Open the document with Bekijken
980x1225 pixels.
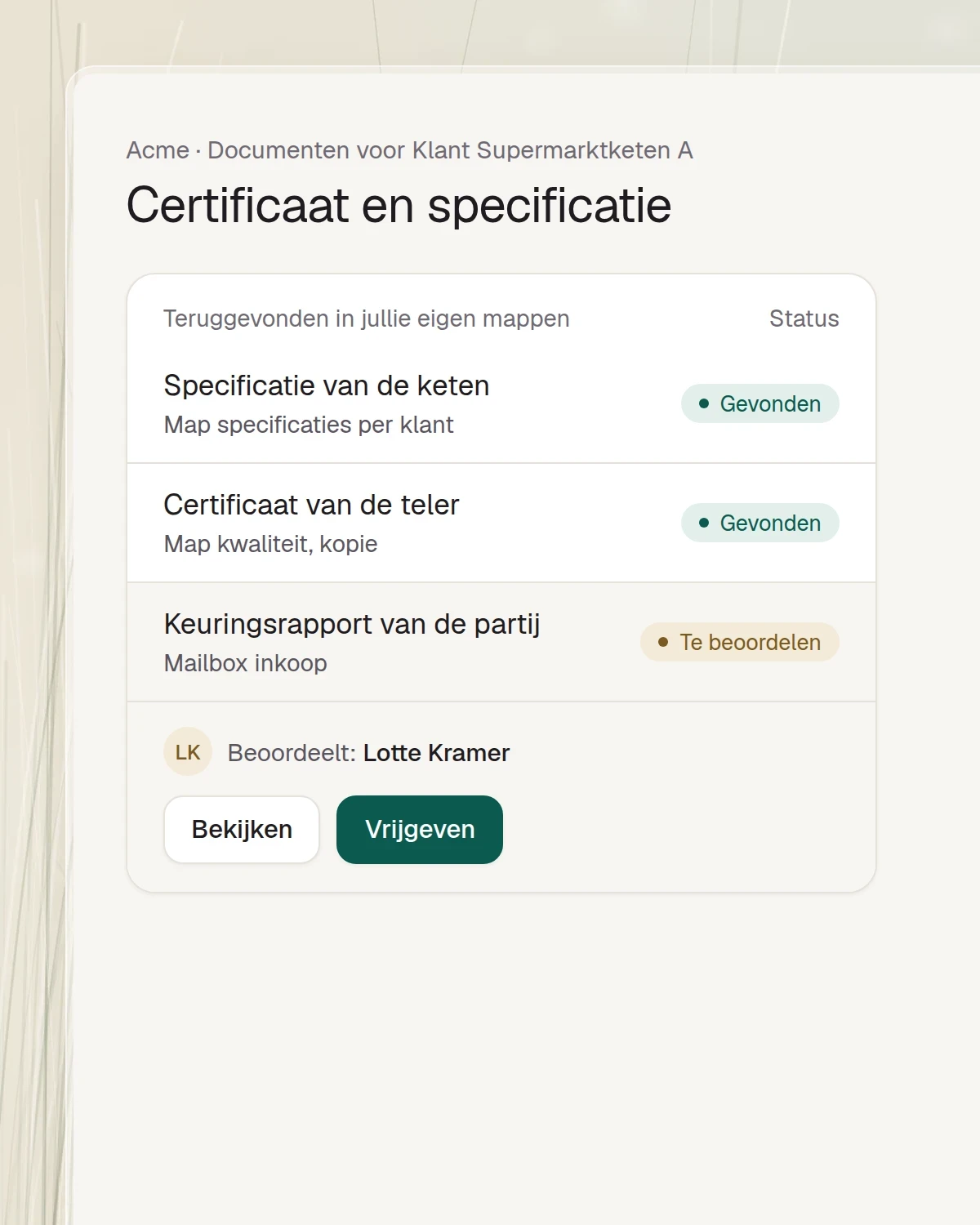pos(242,829)
